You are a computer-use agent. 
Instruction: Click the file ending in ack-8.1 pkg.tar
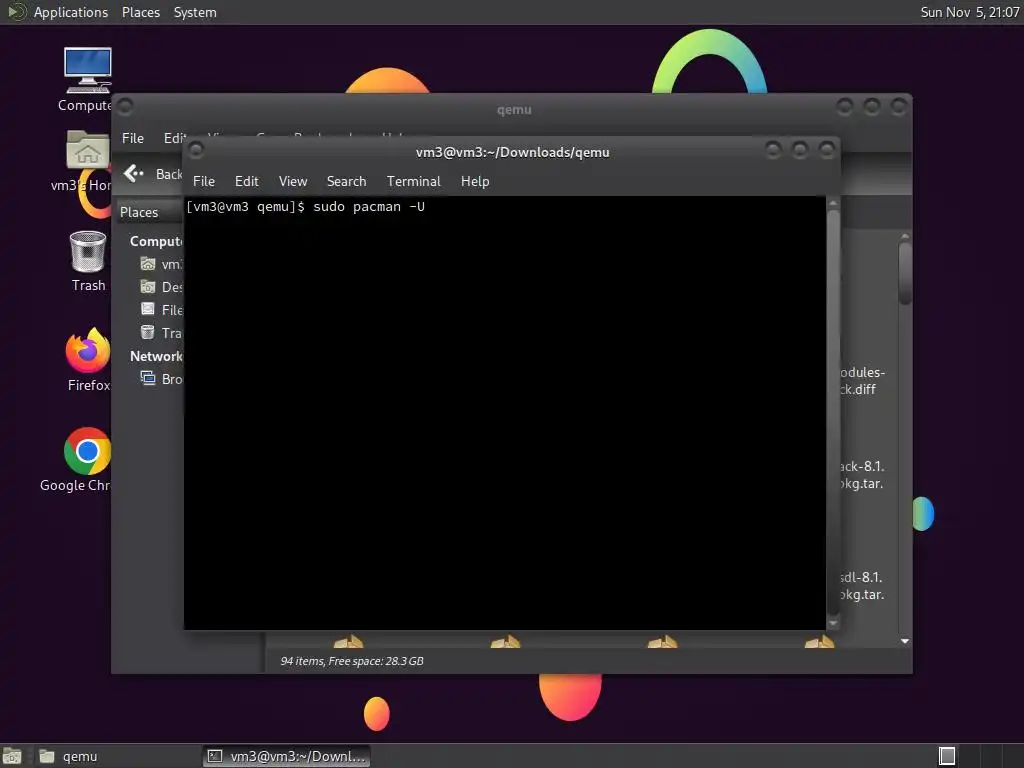861,475
